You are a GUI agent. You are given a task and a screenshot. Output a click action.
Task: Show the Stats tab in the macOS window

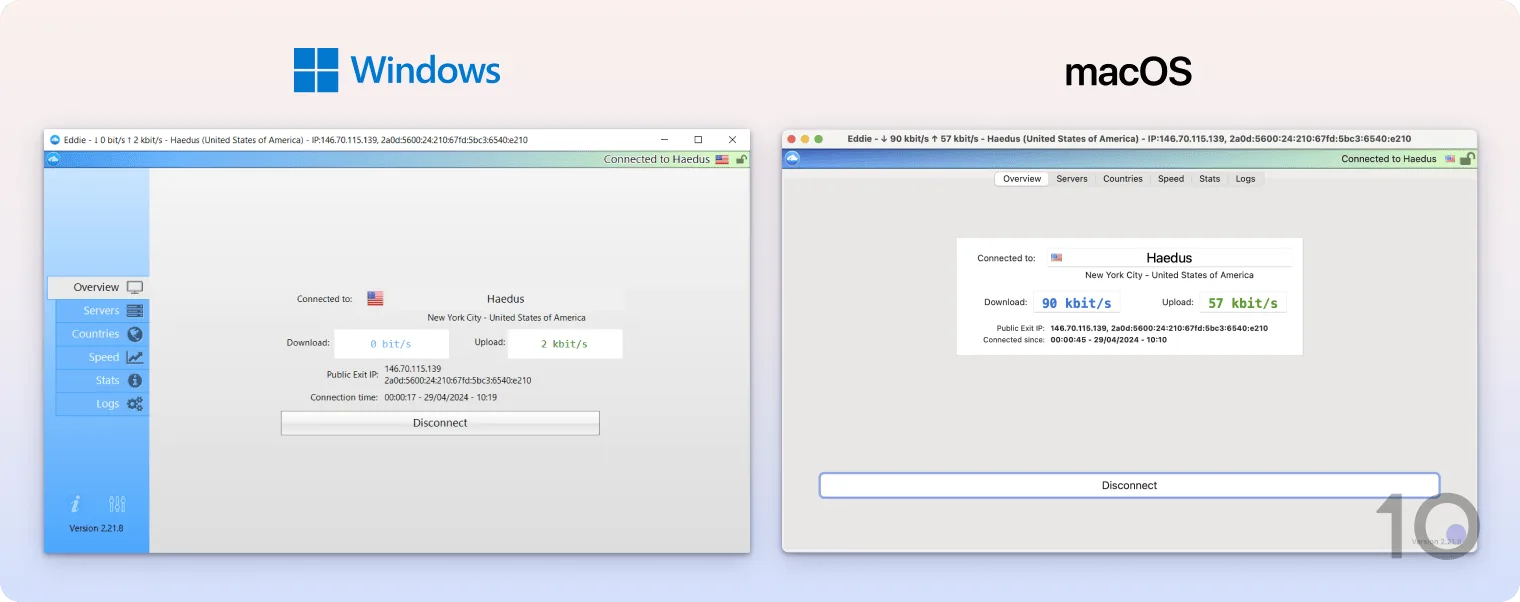[x=1210, y=179]
